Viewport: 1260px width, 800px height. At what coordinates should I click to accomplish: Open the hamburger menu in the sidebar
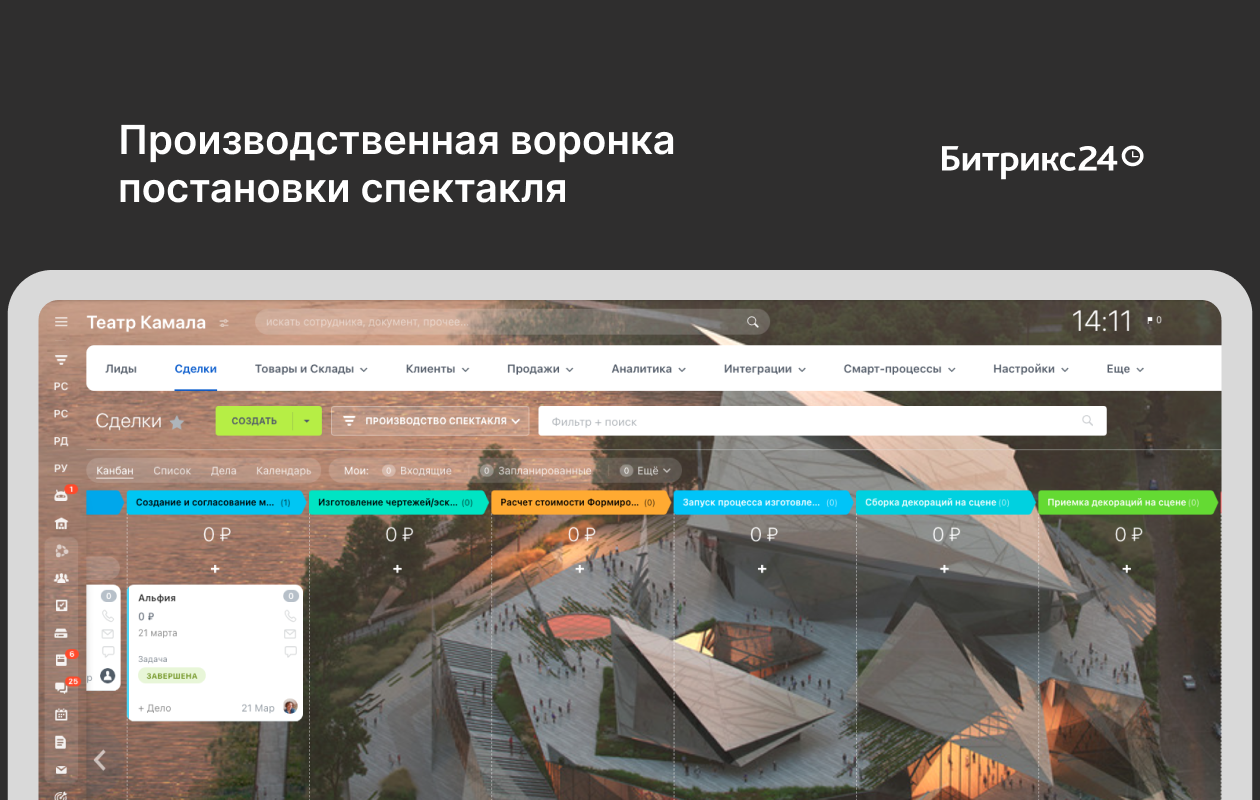tap(61, 322)
